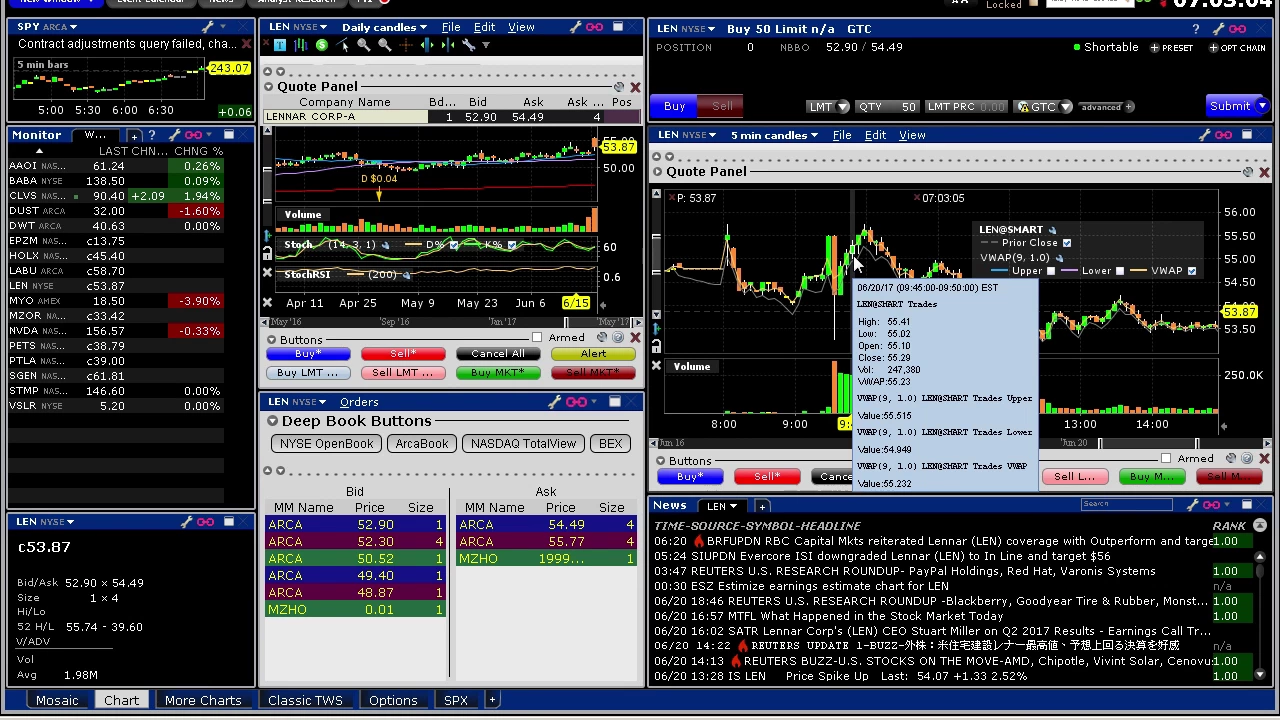This screenshot has width=1280, height=720.
Task: Collapse the Quote Panel in daily chart
Action: tap(268, 87)
